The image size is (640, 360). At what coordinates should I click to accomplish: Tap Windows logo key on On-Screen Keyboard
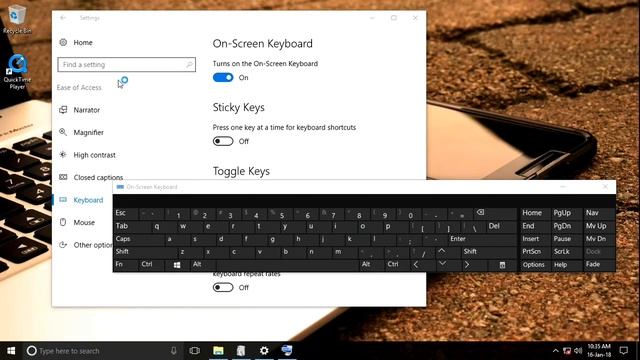click(x=177, y=264)
